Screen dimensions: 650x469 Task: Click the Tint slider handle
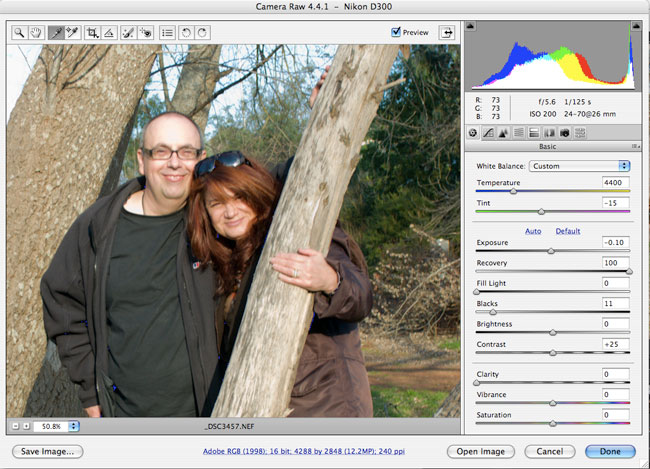click(541, 211)
